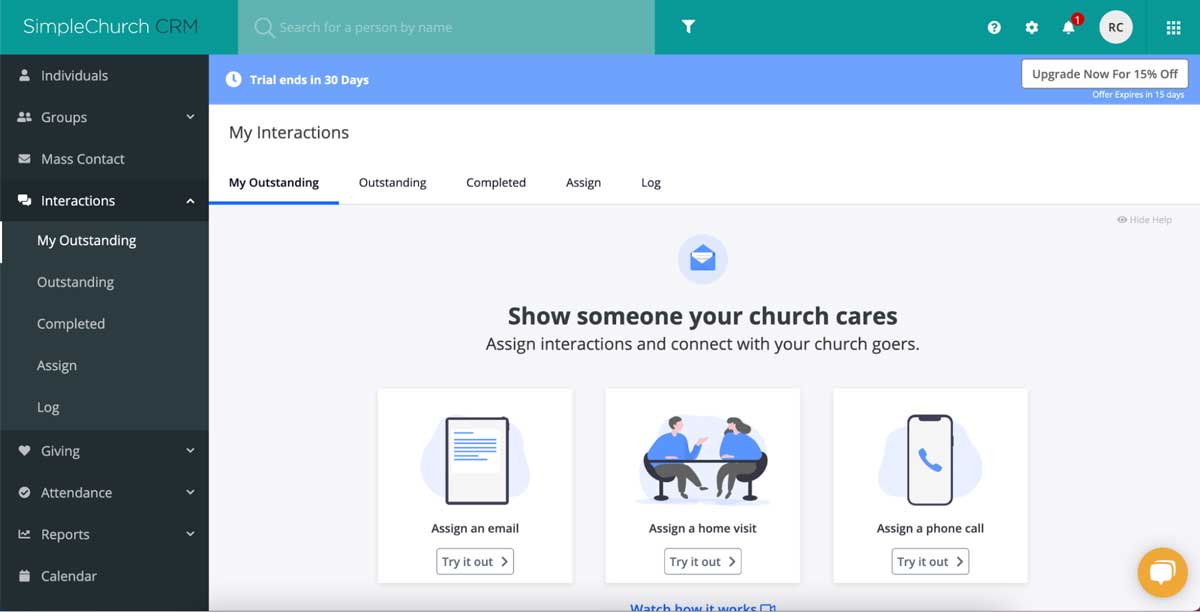
Task: Open the help icon in top bar
Action: (x=993, y=27)
